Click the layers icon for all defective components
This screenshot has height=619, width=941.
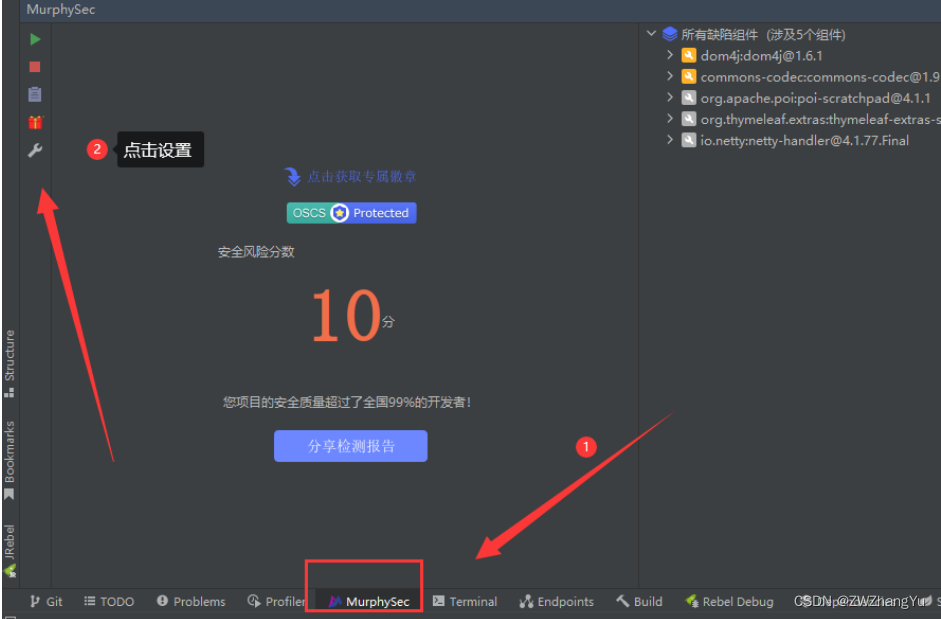click(x=669, y=34)
